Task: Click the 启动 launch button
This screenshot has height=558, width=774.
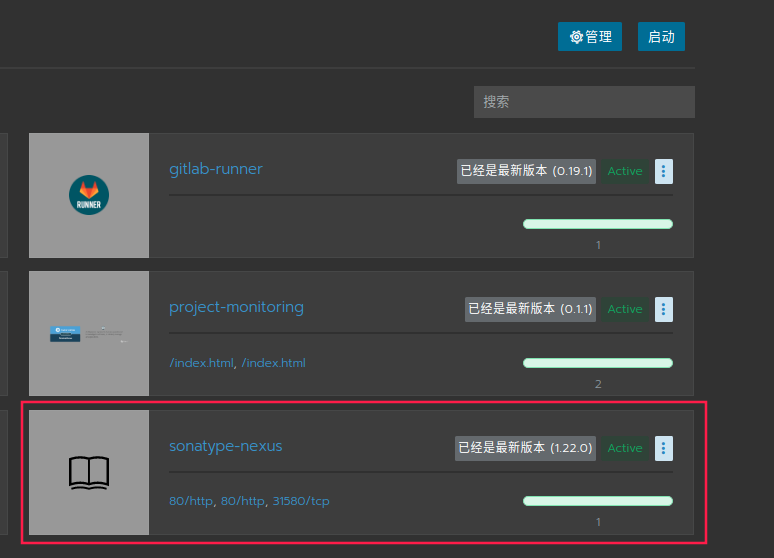Action: [661, 37]
